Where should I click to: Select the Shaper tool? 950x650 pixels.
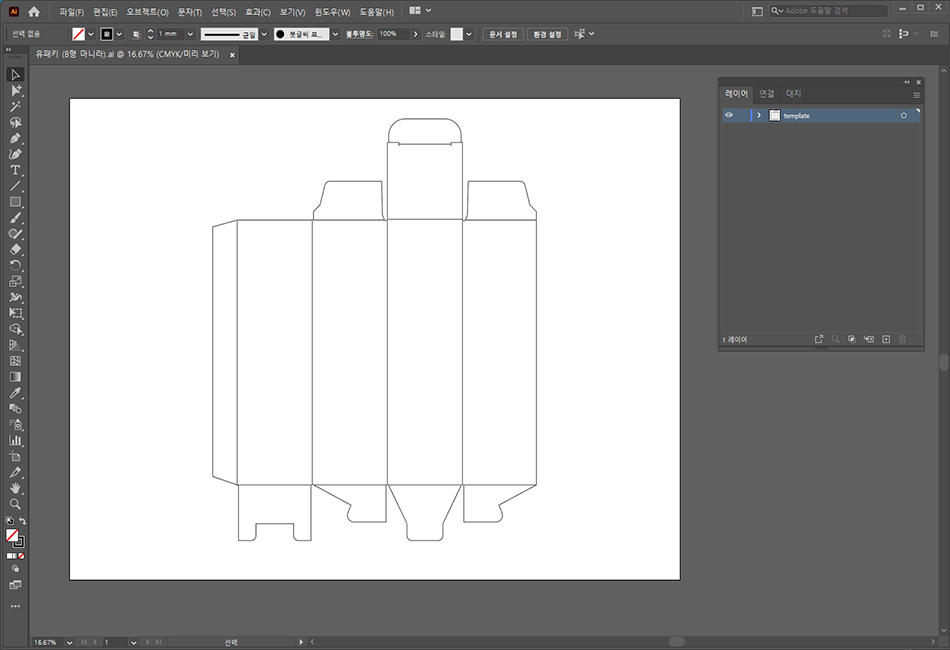[15, 234]
